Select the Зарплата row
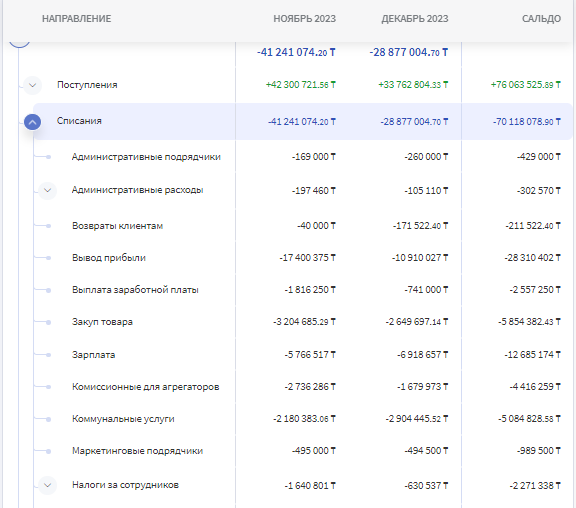 click(303, 355)
